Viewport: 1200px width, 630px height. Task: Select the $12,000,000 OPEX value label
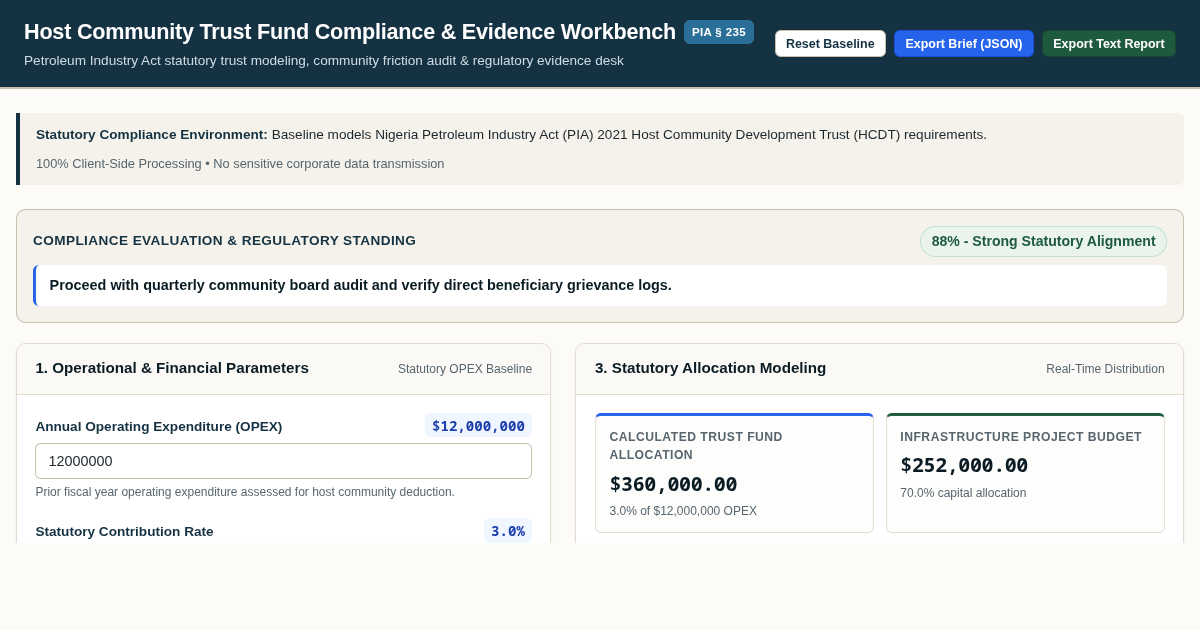(x=478, y=426)
